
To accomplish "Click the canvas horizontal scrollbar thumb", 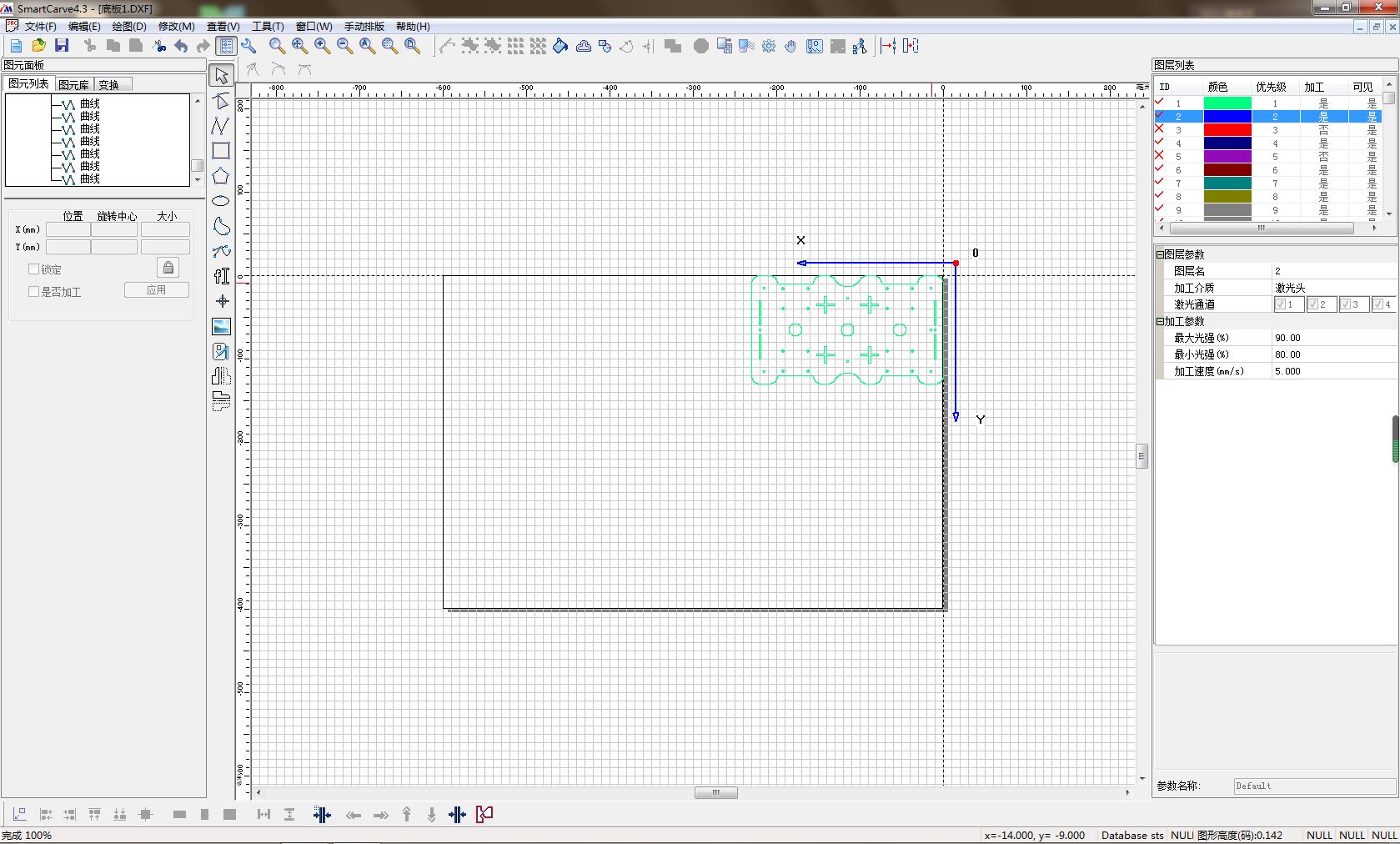I will [716, 792].
